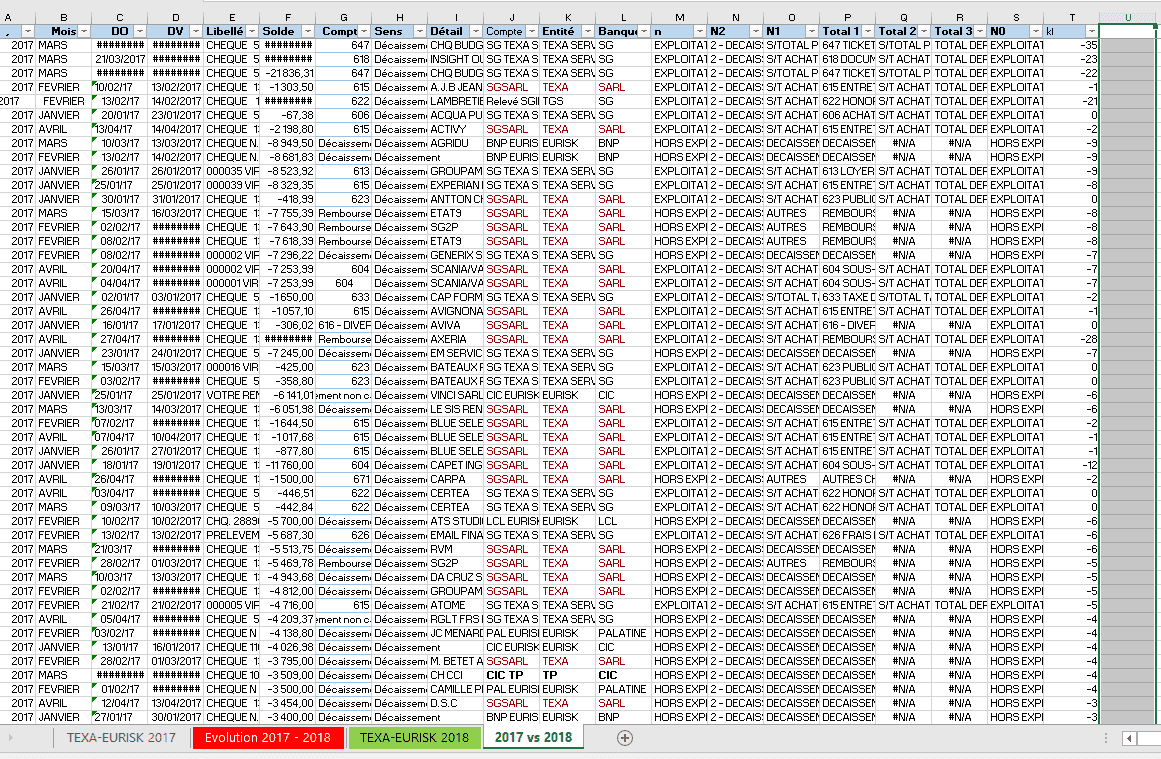Select the column F header
The image size is (1161, 759).
coord(288,17)
